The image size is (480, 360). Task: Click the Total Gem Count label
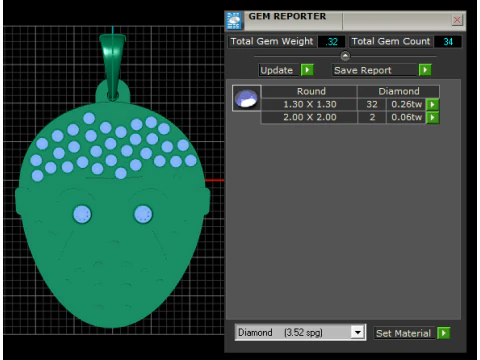tap(391, 42)
